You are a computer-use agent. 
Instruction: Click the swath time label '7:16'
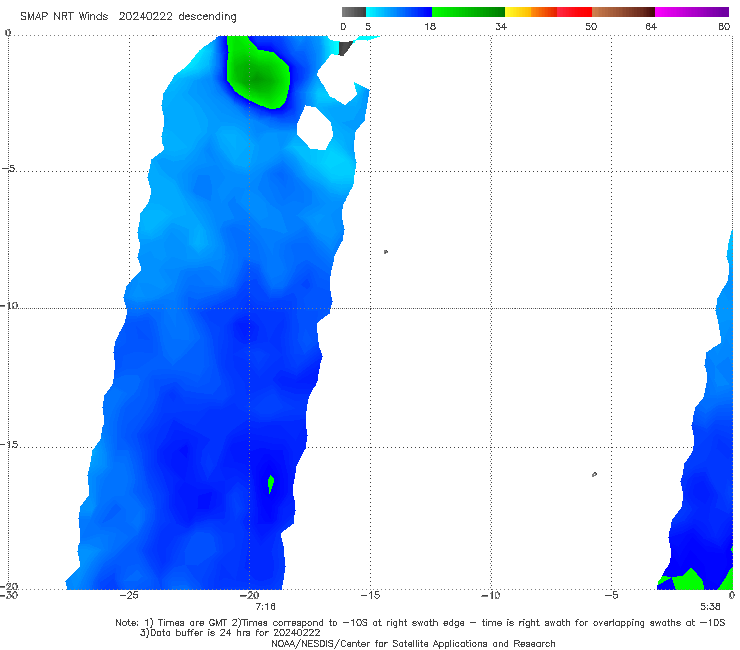[x=265, y=607]
